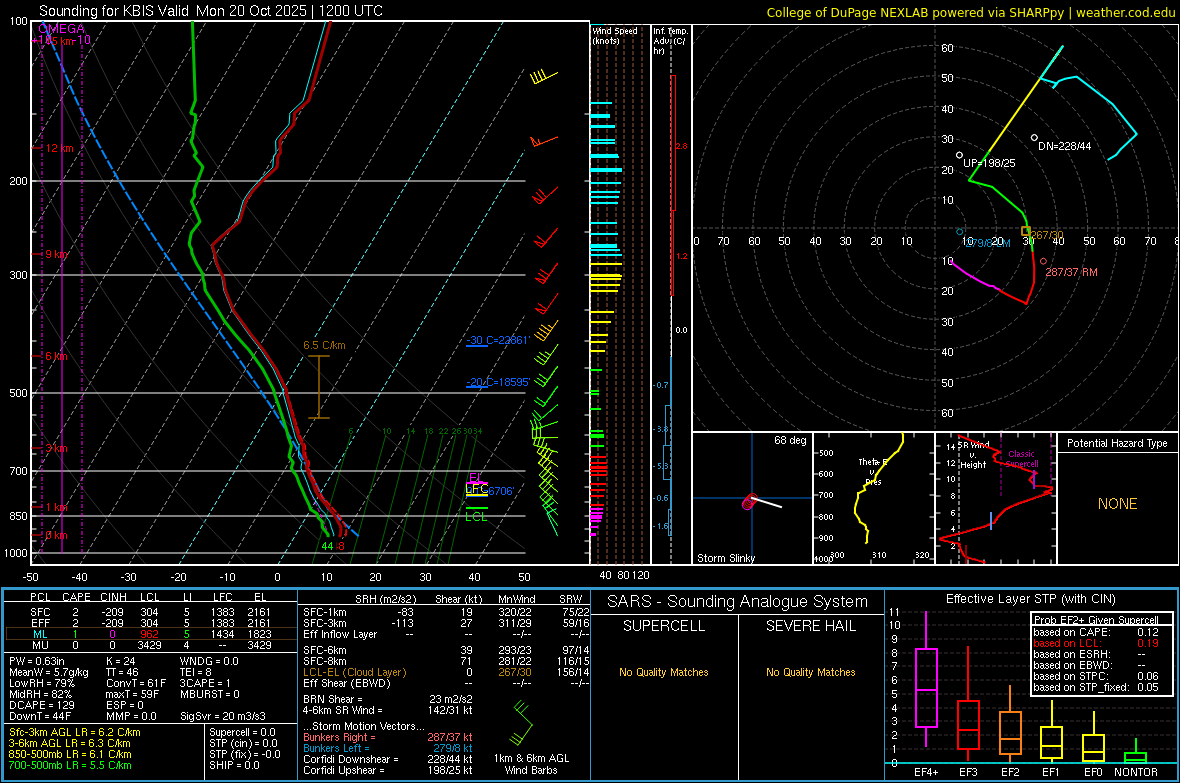Click the magenta 'OMEGA' label

coord(62,29)
